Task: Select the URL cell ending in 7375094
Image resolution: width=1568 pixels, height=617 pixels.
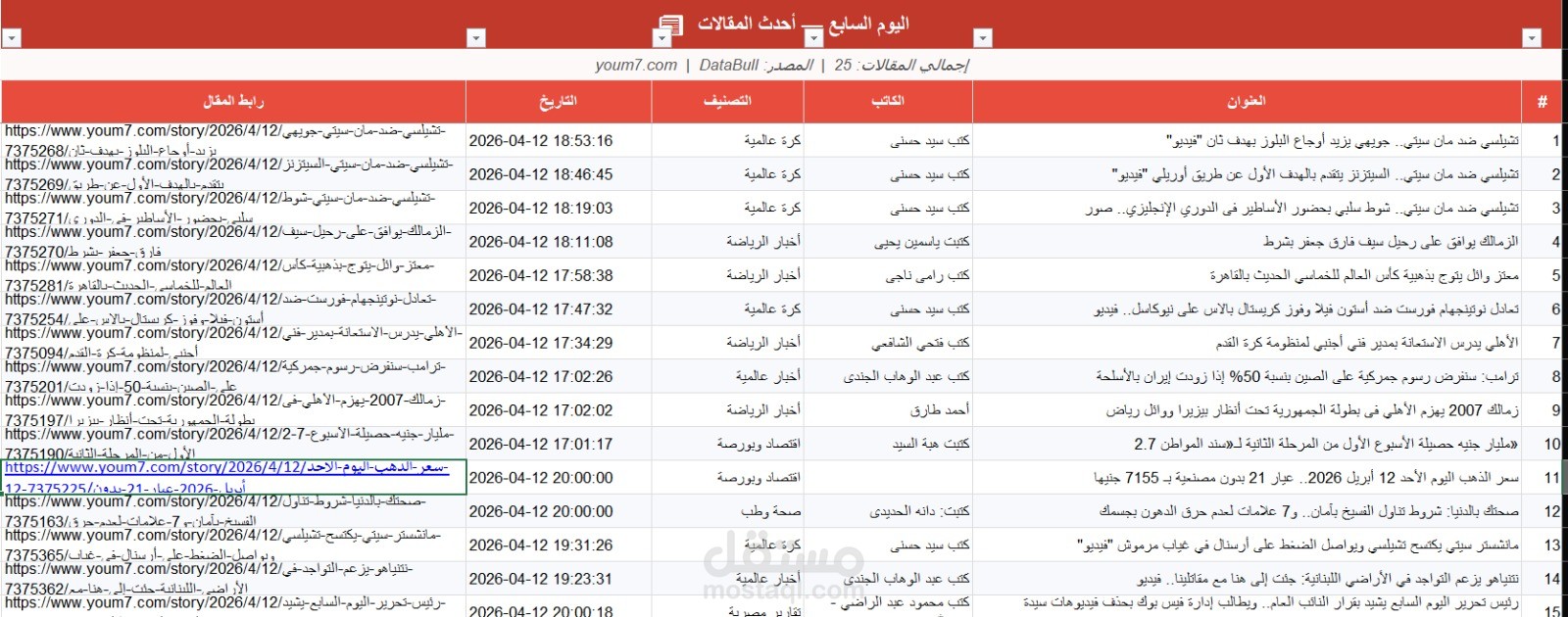Action: click(233, 343)
